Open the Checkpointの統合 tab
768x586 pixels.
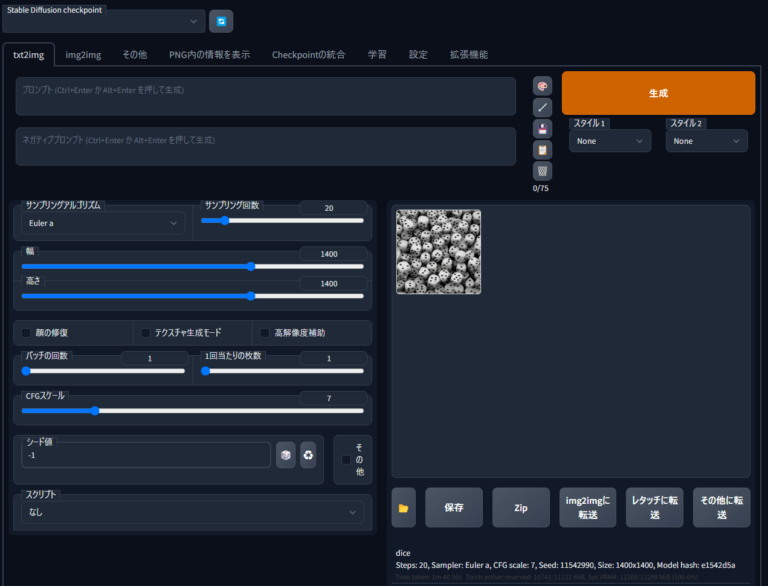click(x=309, y=55)
